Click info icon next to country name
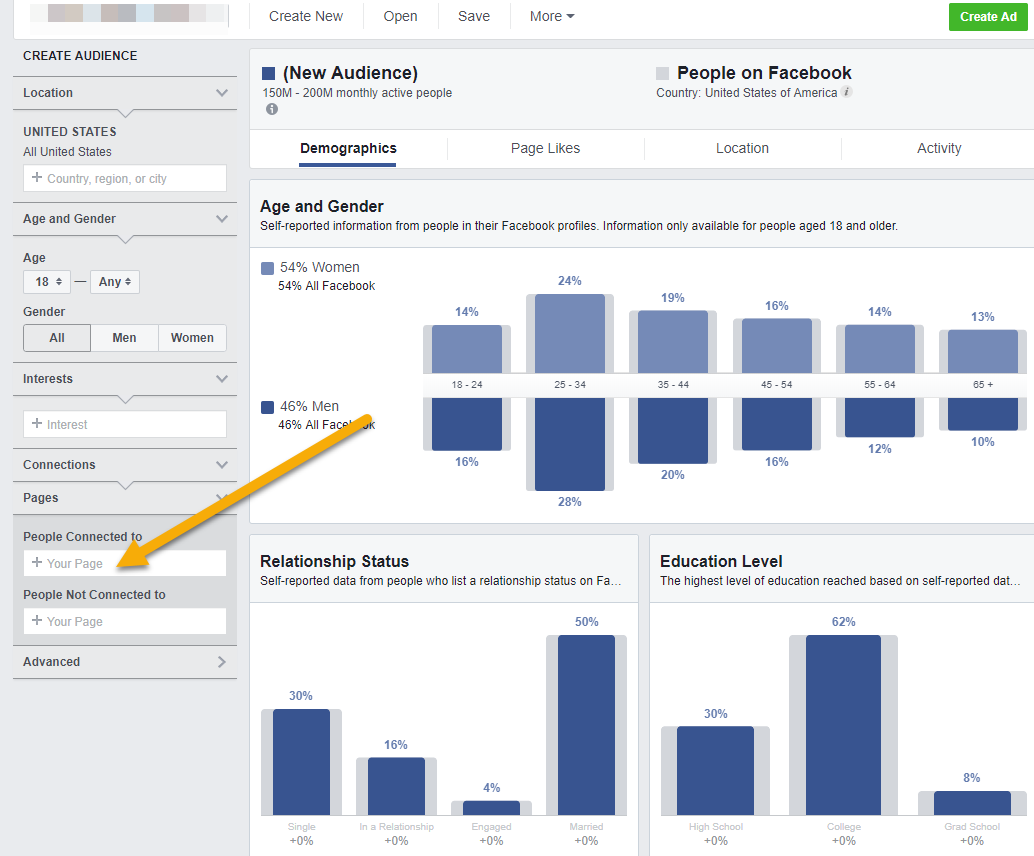 (x=847, y=92)
